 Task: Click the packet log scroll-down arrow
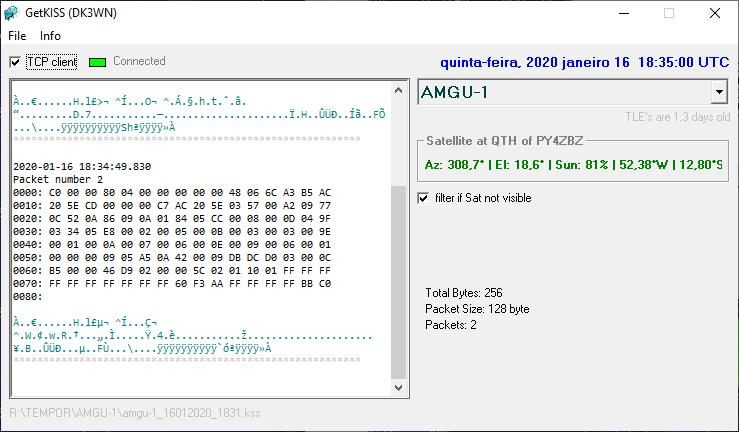pyautogui.click(x=398, y=388)
